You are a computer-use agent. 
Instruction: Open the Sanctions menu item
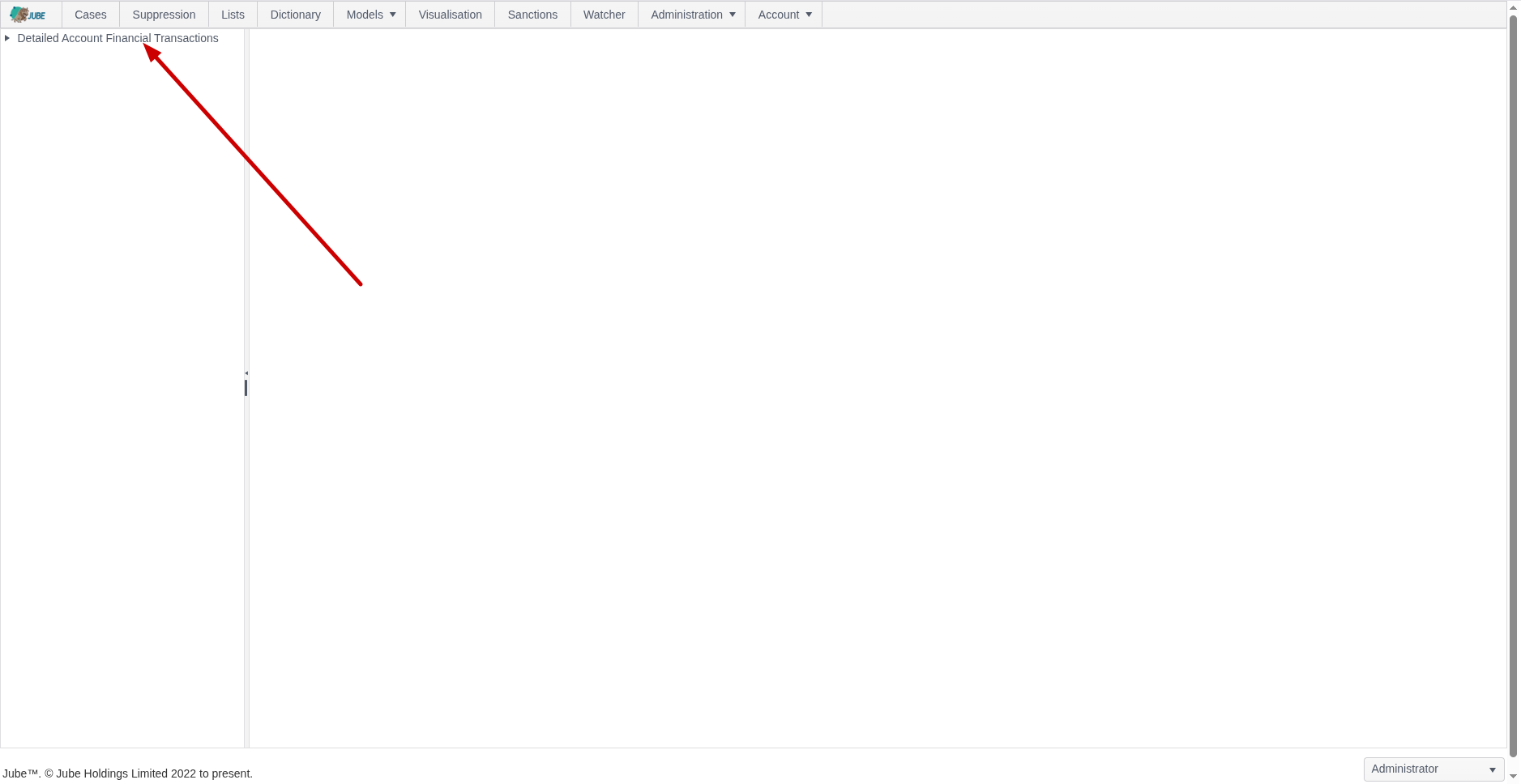(x=532, y=15)
